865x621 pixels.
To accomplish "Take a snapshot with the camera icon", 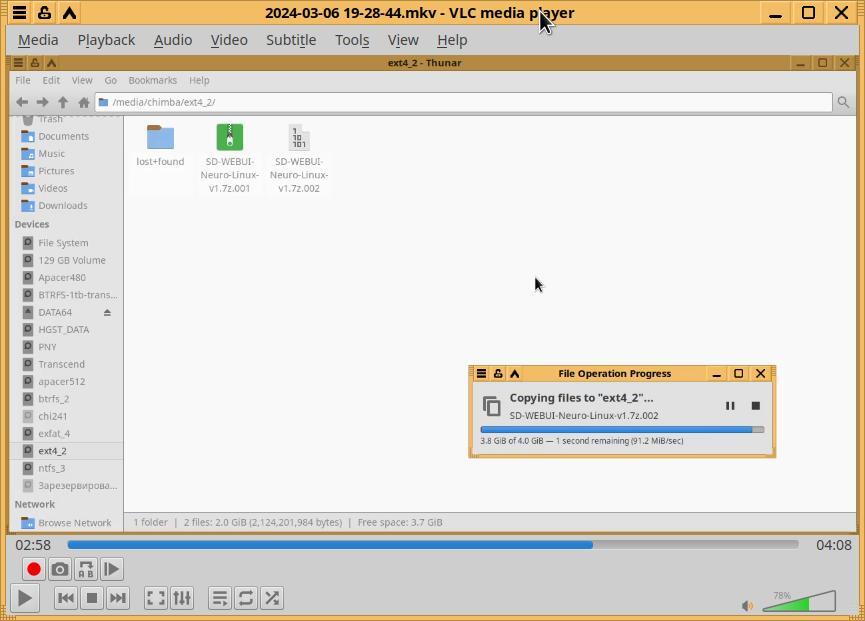I will coord(60,569).
